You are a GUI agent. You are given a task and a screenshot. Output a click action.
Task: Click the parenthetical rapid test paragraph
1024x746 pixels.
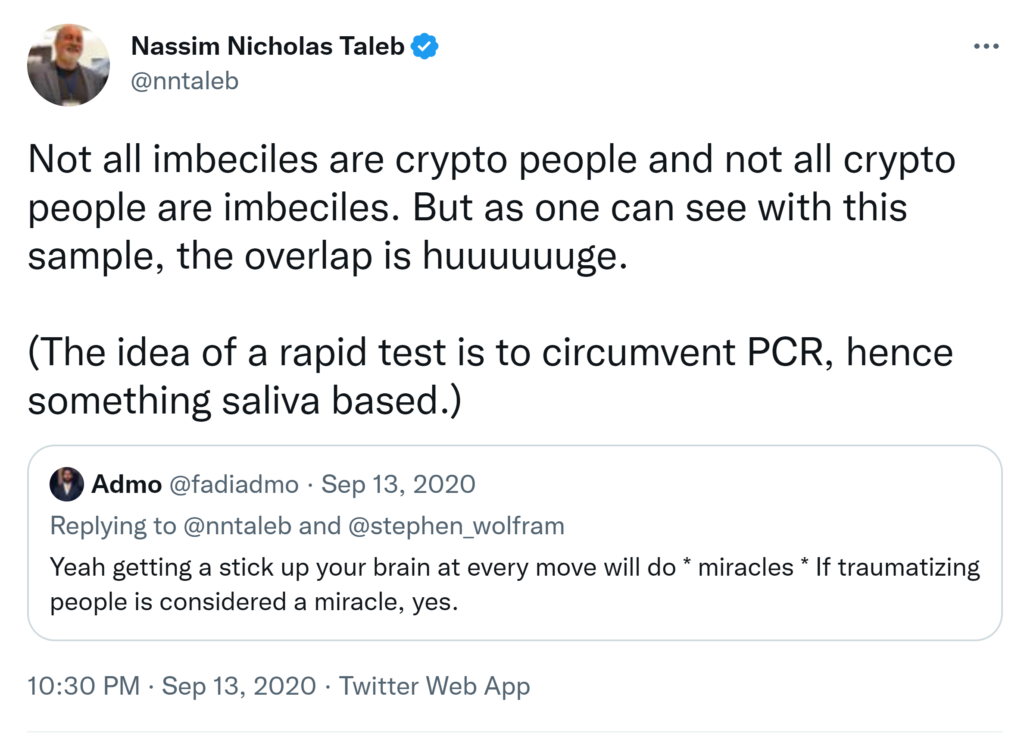click(x=490, y=376)
